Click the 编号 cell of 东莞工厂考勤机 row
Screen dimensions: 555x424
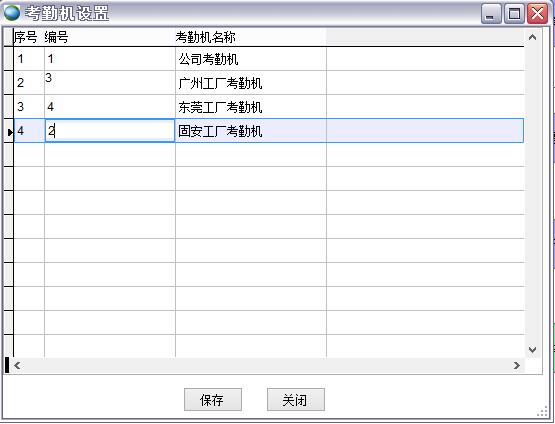tap(110, 107)
